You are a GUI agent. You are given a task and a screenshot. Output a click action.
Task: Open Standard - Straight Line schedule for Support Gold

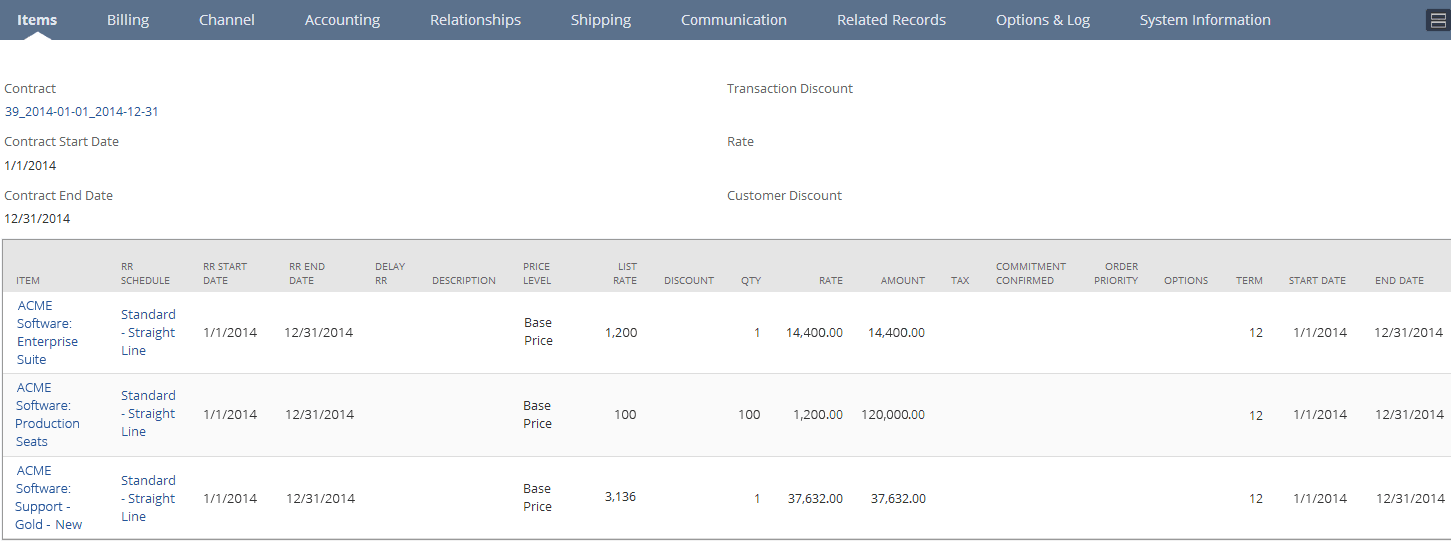tap(148, 498)
